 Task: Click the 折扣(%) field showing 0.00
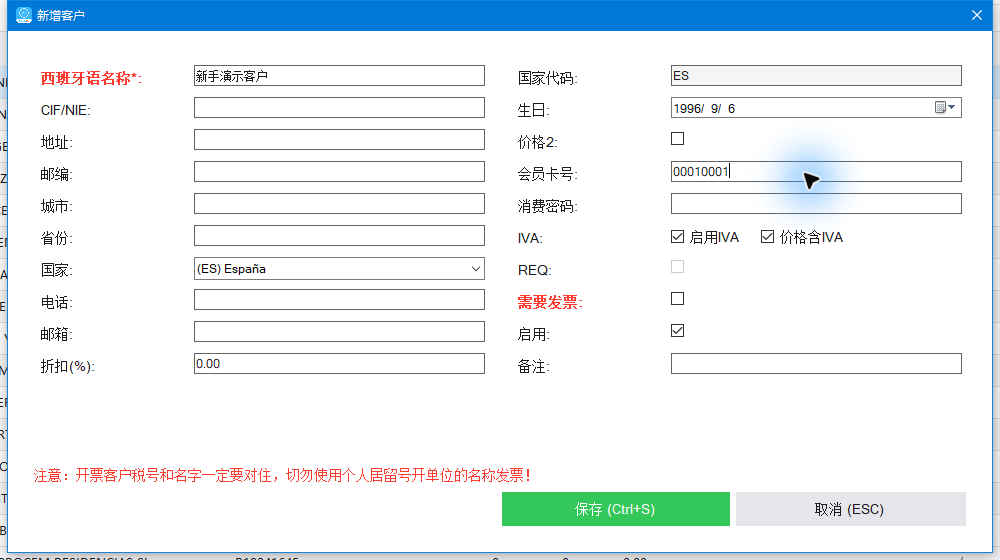[x=339, y=364]
